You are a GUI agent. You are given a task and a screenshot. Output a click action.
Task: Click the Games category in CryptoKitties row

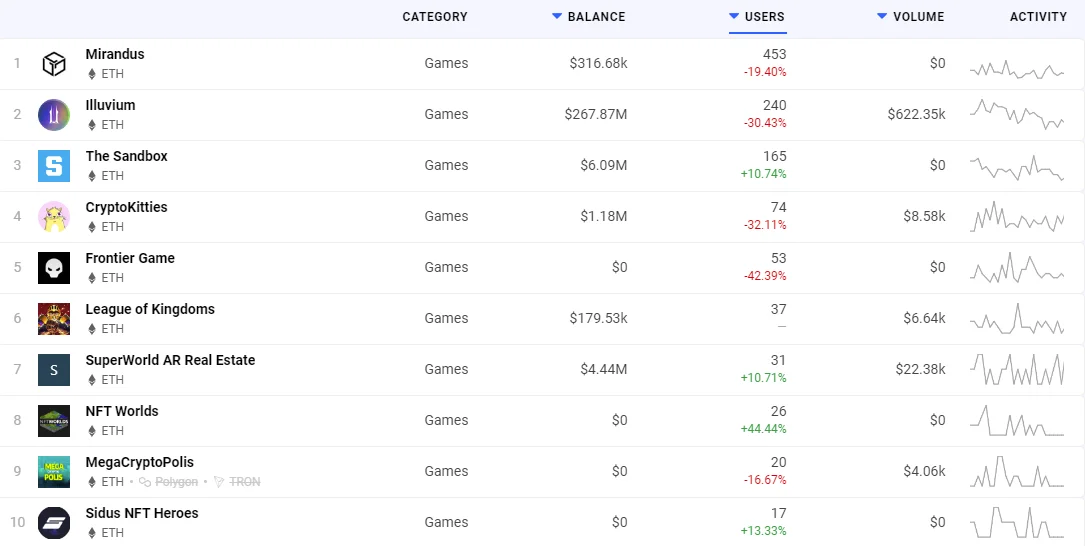tap(446, 217)
